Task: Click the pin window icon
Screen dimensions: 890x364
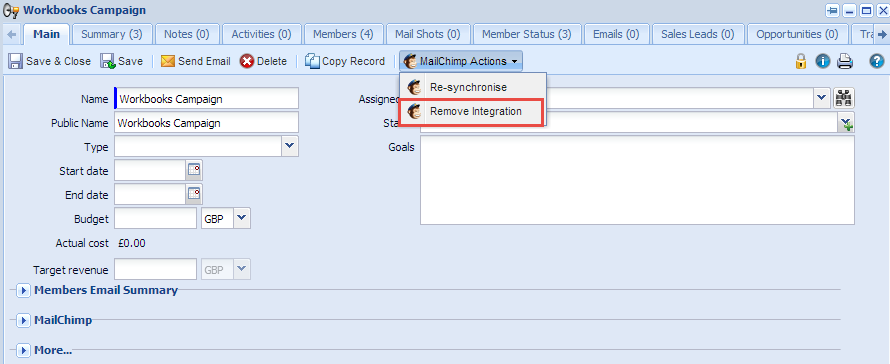Action: point(833,11)
